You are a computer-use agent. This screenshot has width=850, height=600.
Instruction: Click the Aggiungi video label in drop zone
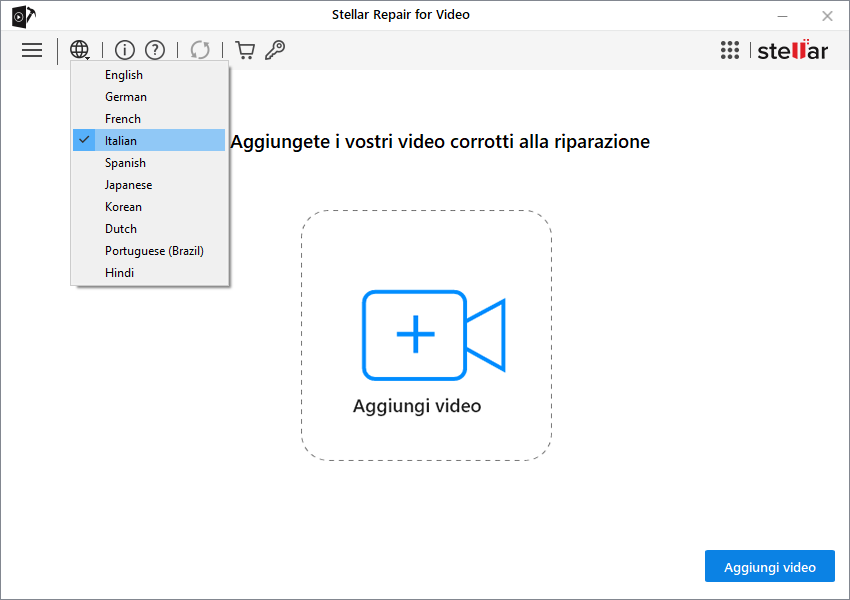(417, 406)
